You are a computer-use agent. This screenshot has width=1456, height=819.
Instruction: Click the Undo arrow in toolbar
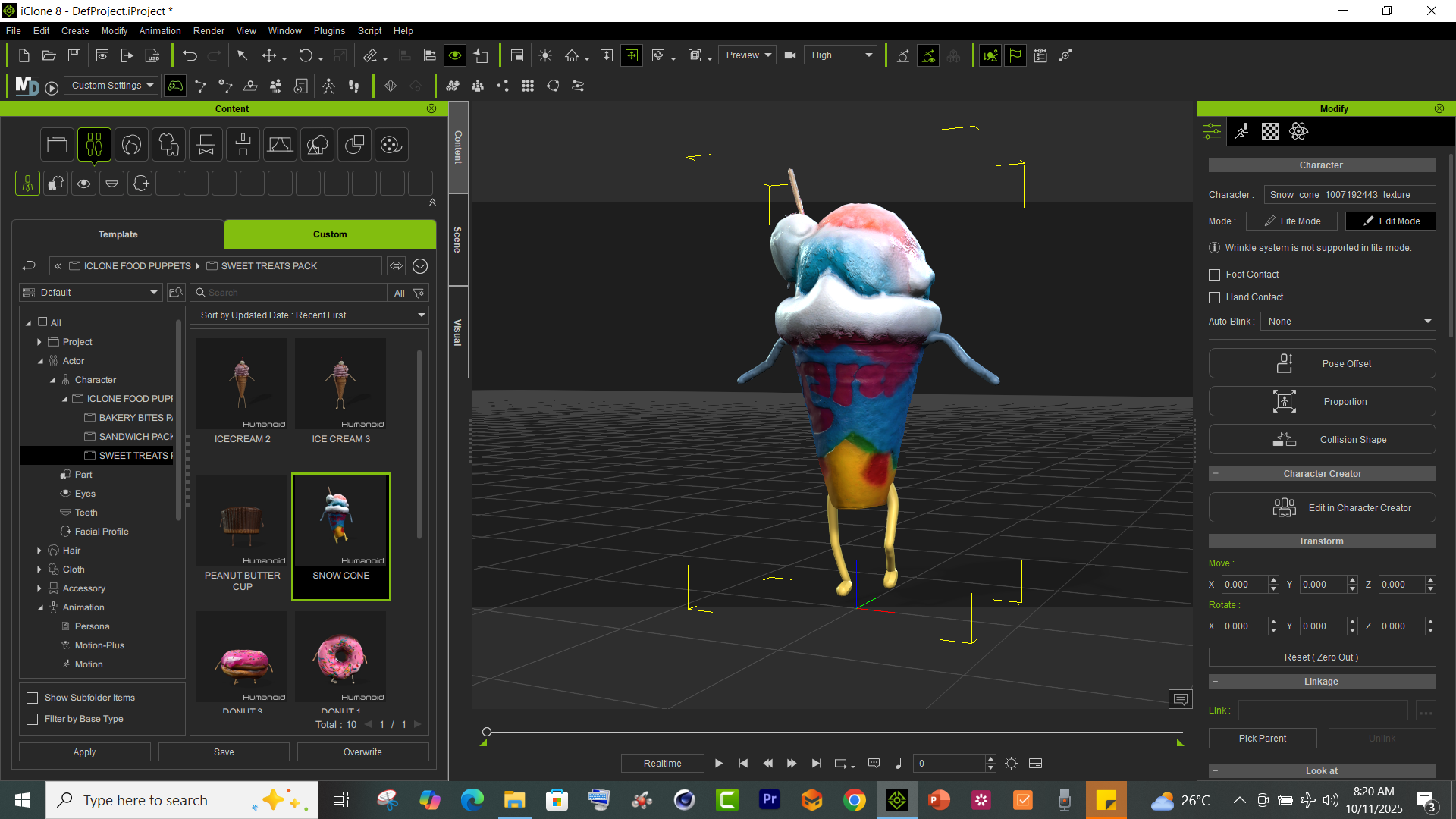tap(190, 55)
